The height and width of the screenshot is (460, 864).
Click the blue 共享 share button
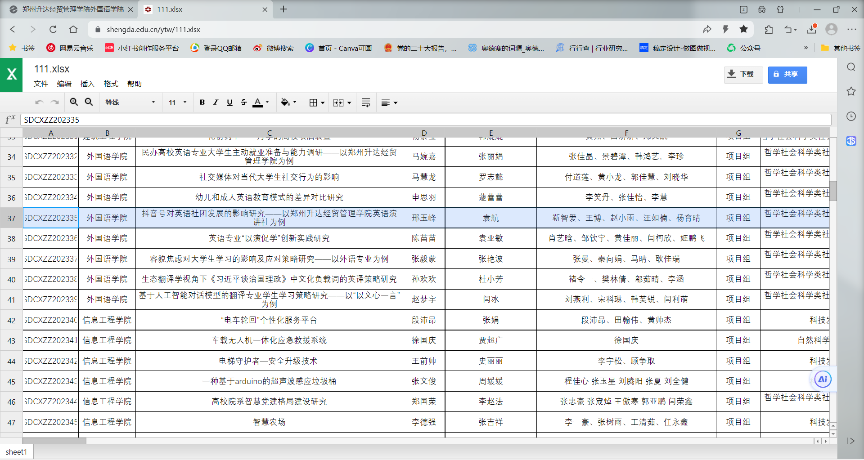point(787,74)
